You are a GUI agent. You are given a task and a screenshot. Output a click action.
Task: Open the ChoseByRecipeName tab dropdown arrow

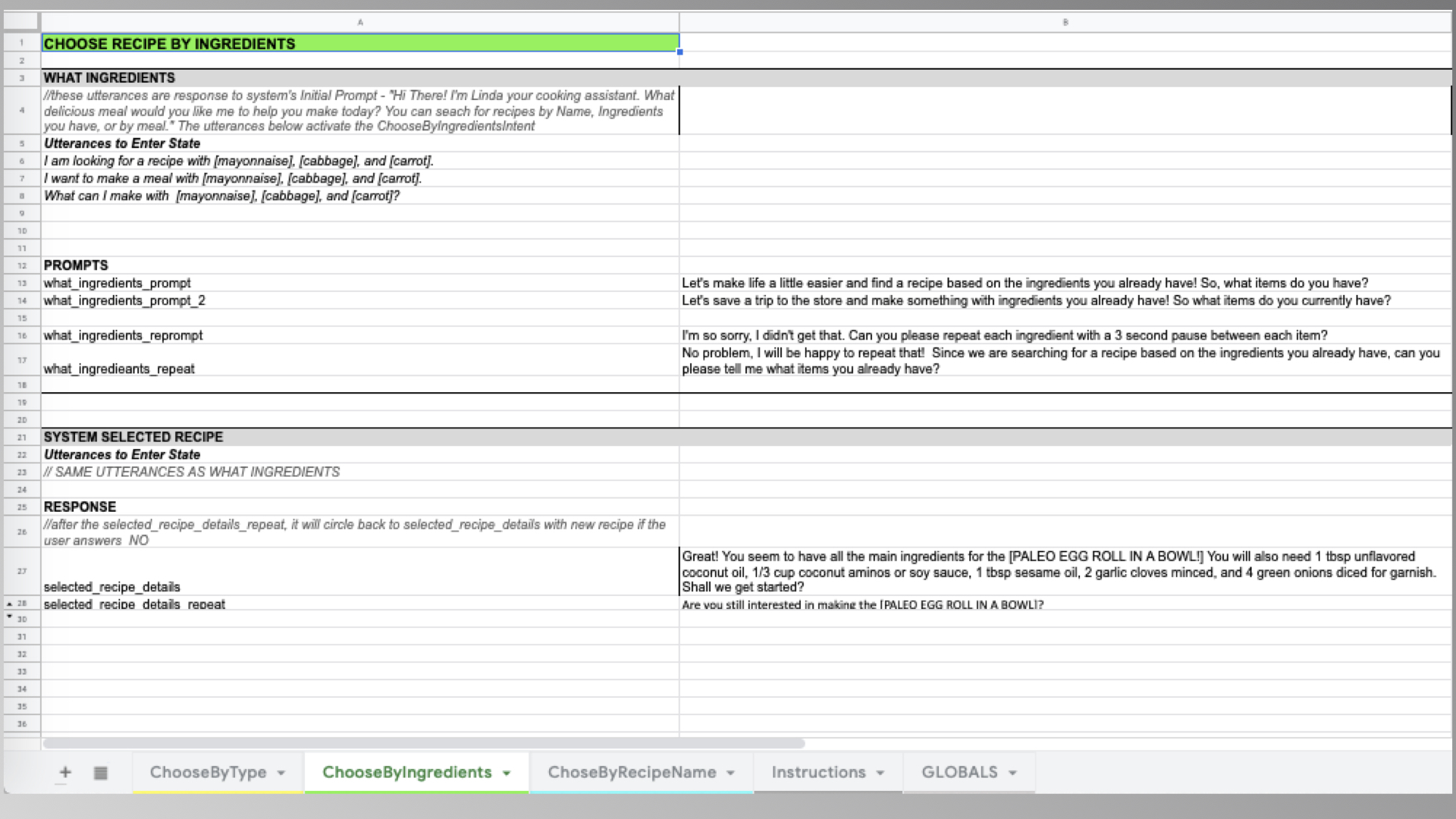(x=731, y=773)
